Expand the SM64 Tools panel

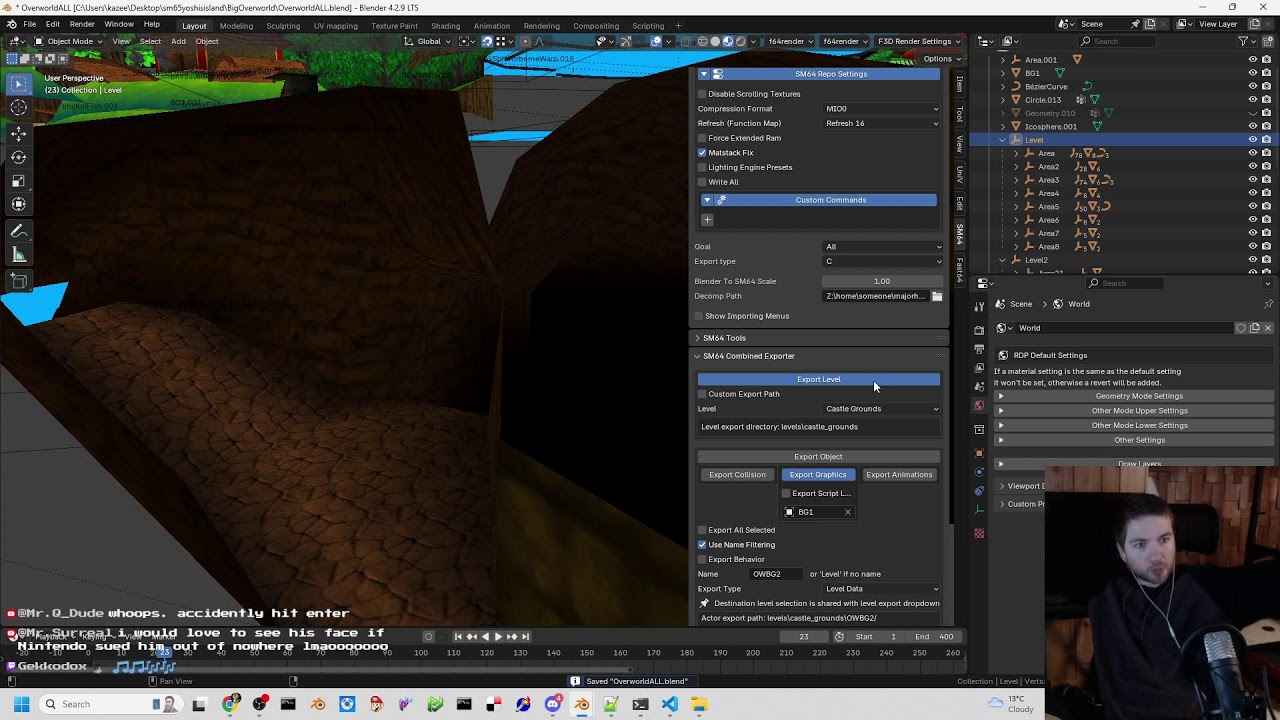[724, 338]
